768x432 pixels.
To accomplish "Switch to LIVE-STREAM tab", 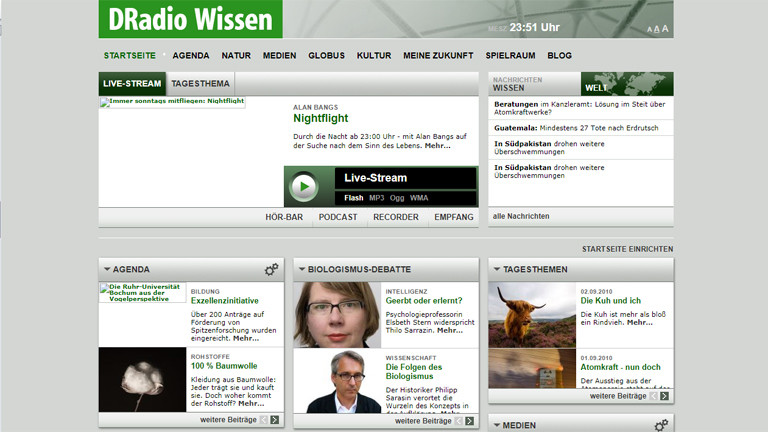I will point(132,84).
